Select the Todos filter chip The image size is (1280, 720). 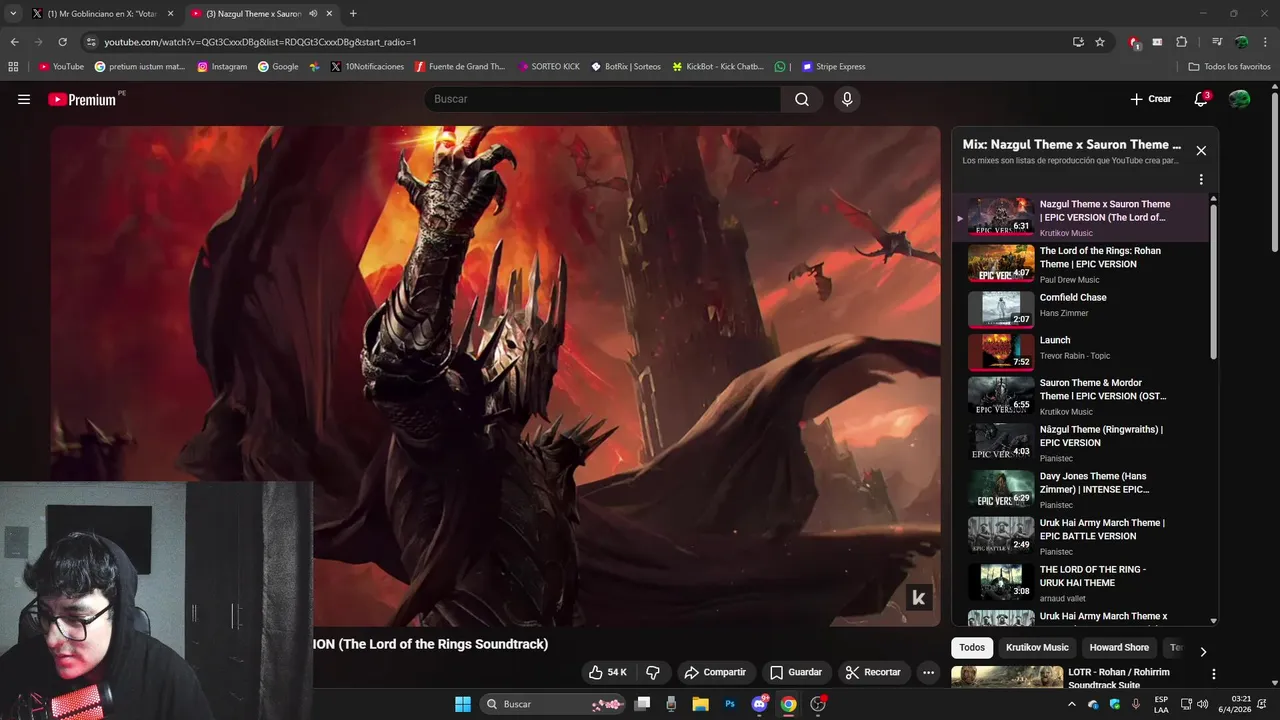972,648
